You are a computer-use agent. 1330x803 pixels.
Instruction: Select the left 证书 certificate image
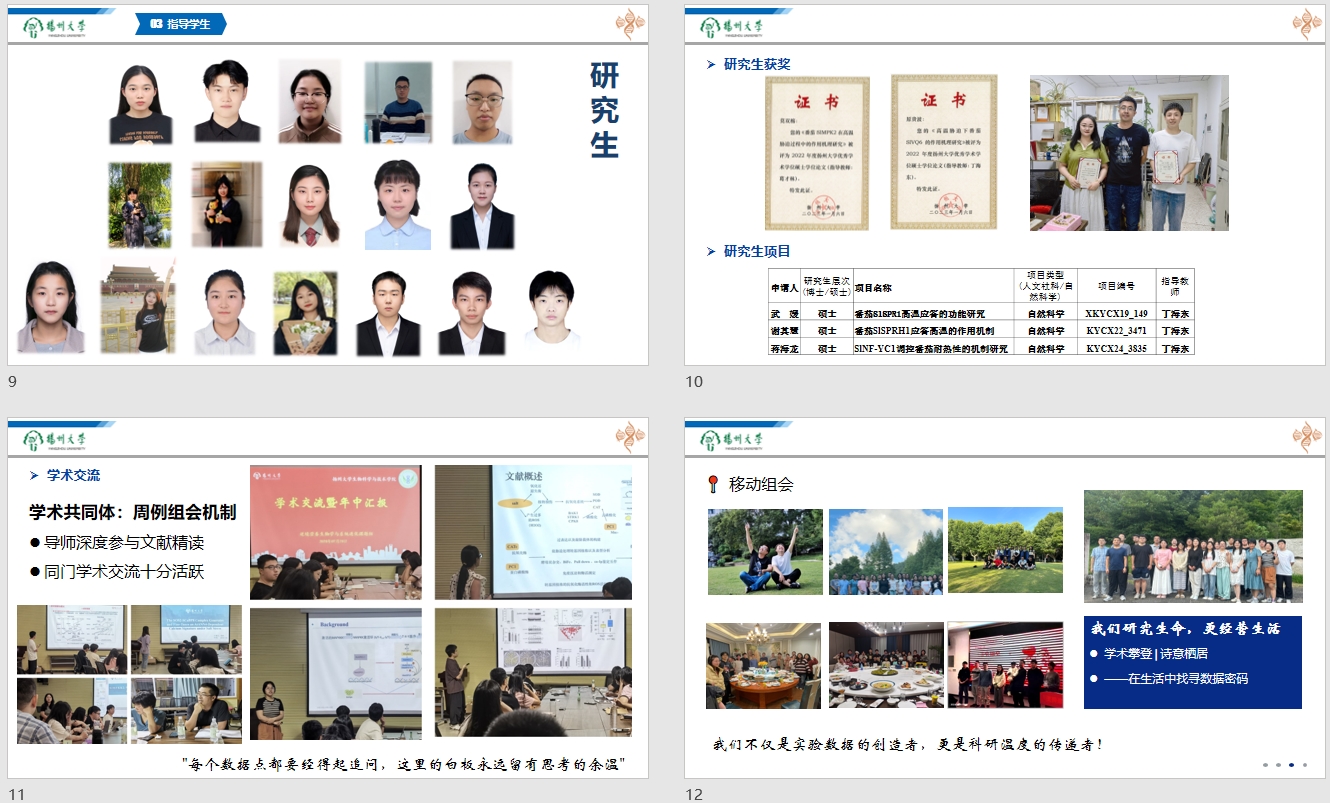[x=817, y=153]
